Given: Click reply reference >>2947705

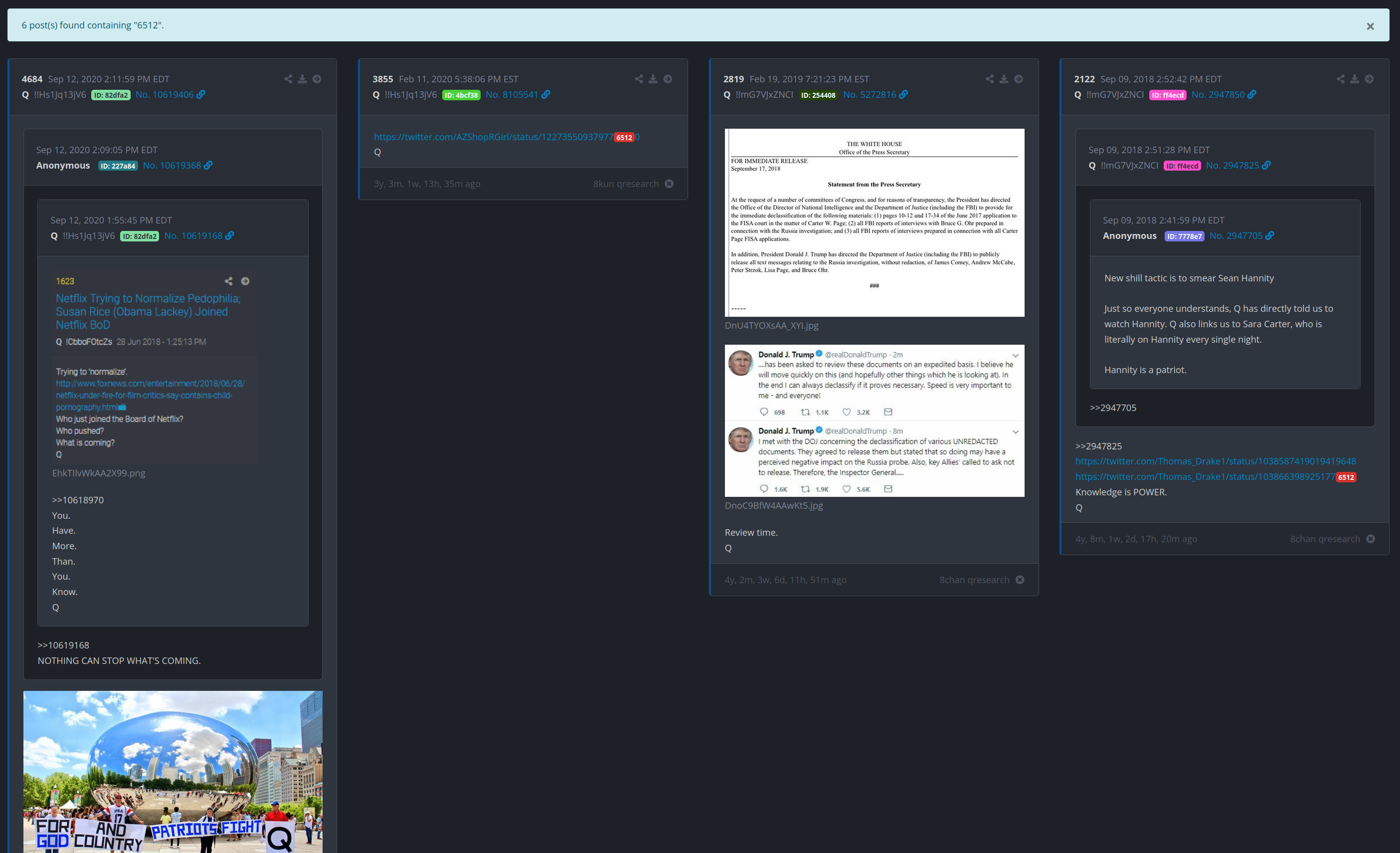Looking at the screenshot, I should coord(1113,408).
